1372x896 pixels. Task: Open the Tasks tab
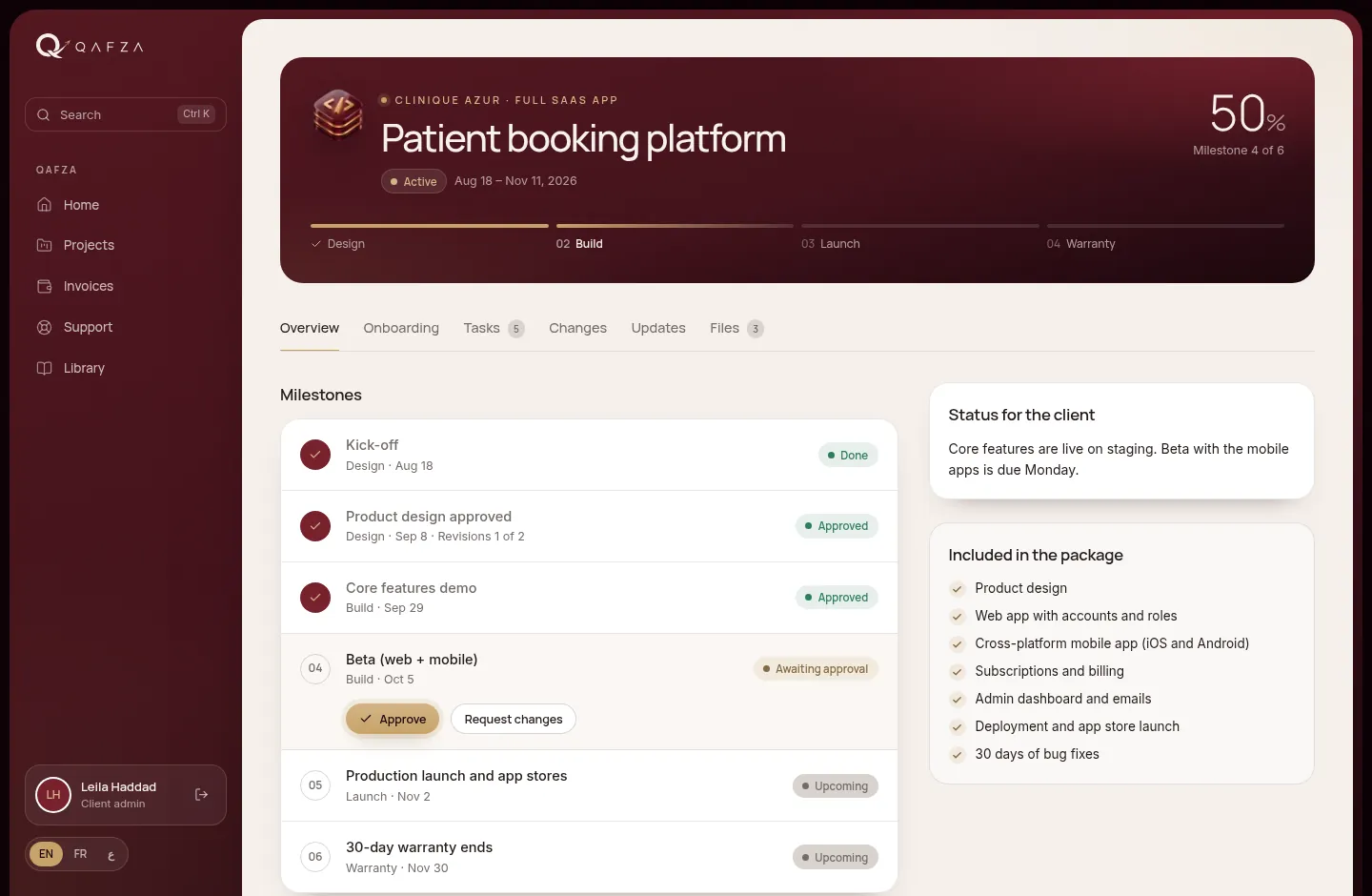(494, 328)
